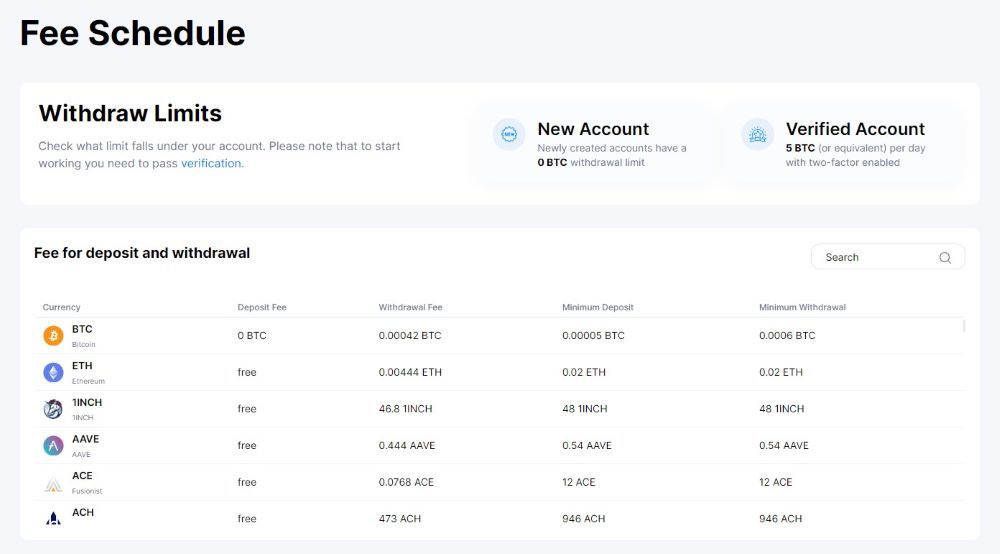Click the ETH currency name
Screen dimensions: 1000x554
coord(82,366)
